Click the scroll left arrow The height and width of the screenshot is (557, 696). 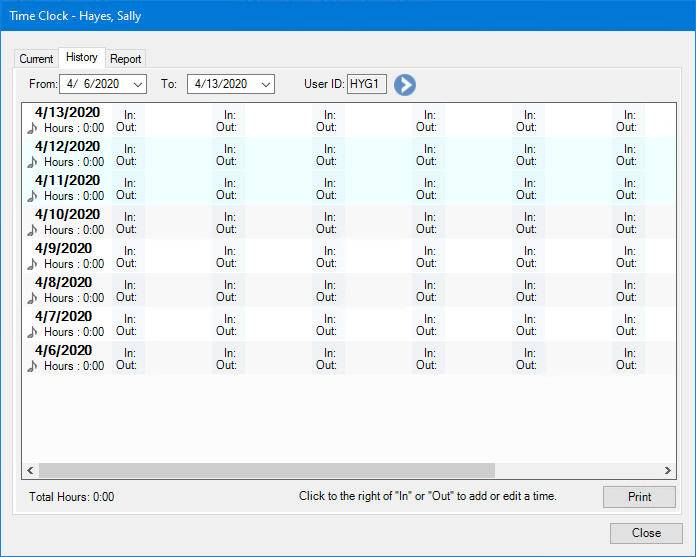tap(29, 470)
